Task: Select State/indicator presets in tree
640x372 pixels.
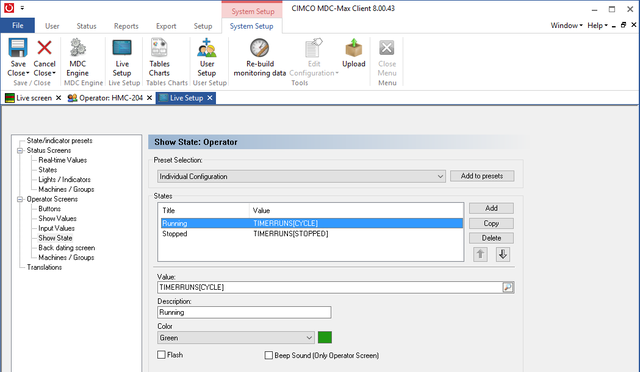Action: pyautogui.click(x=60, y=140)
